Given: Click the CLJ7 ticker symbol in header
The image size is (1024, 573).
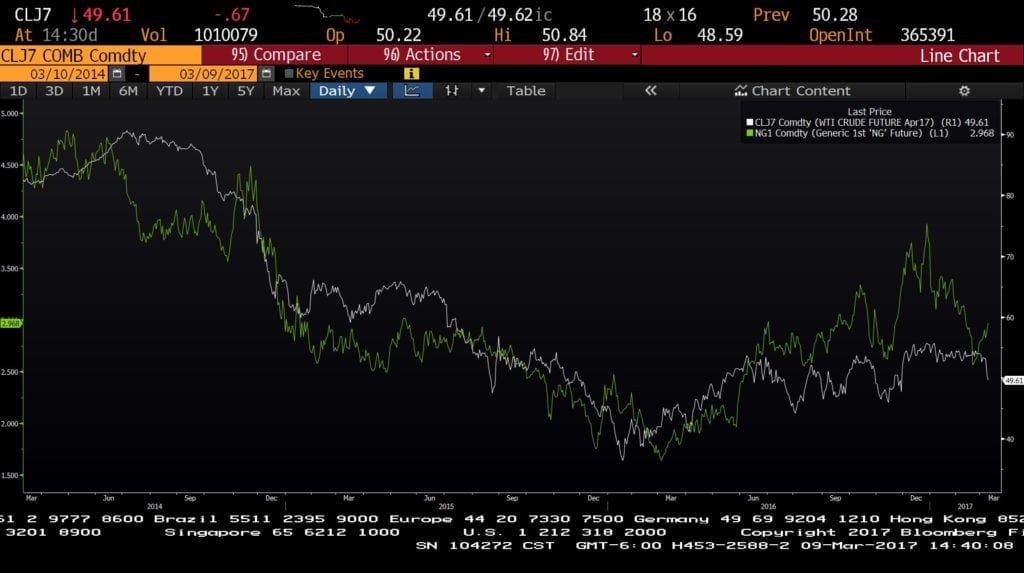Looking at the screenshot, I should (x=33, y=15).
